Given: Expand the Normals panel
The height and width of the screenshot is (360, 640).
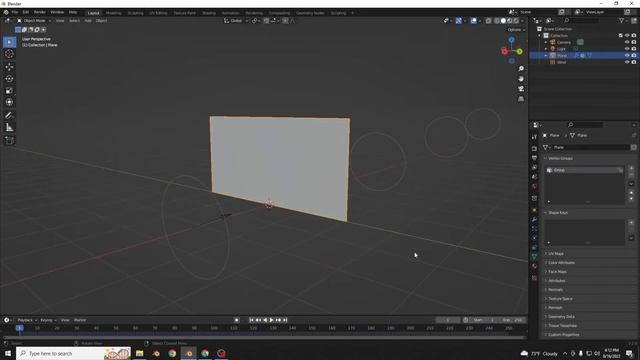Looking at the screenshot, I should (555, 289).
